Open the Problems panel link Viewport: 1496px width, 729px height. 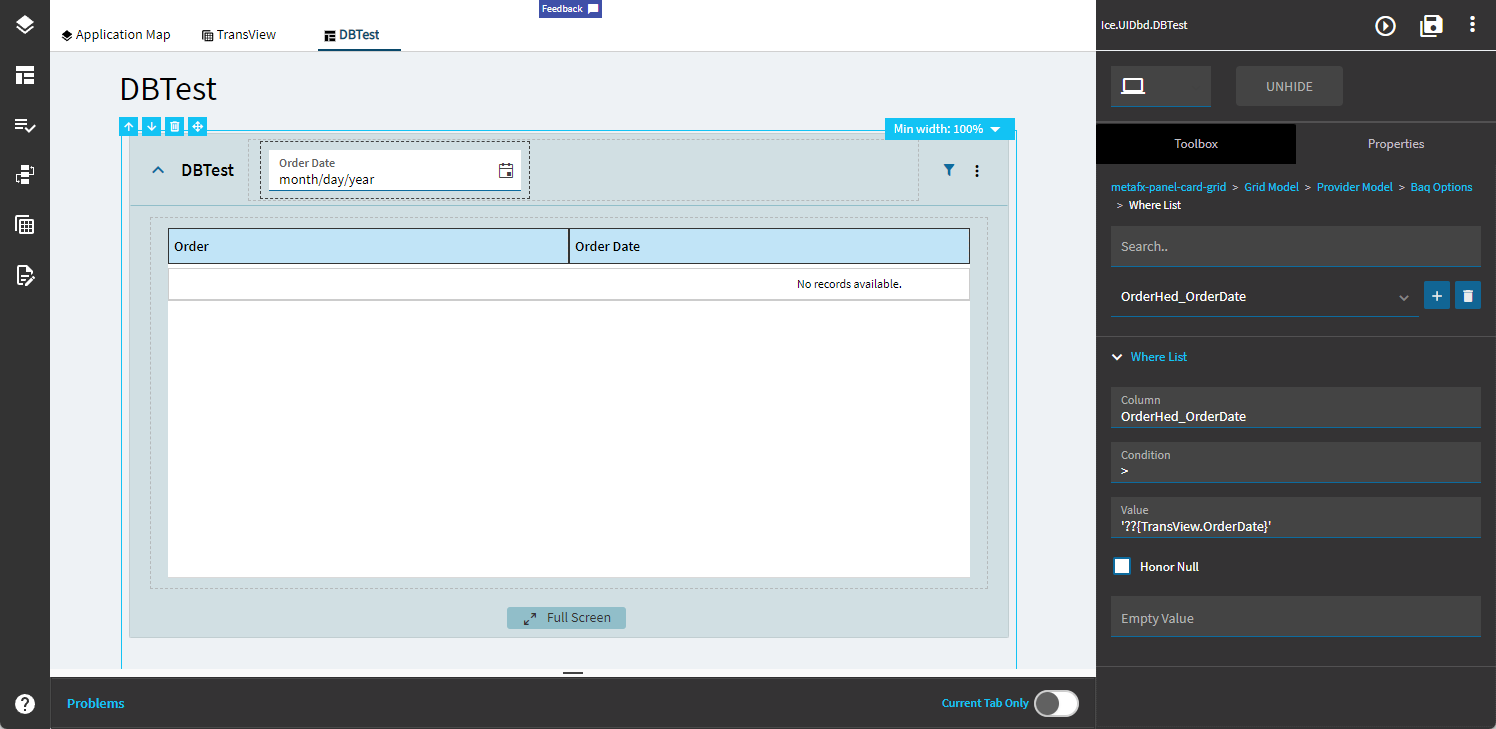click(x=96, y=703)
